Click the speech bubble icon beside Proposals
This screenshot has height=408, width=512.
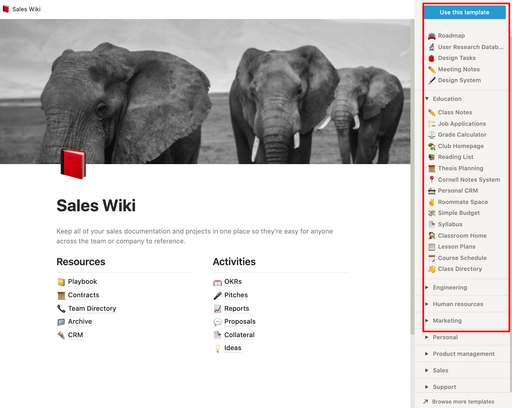[217, 322]
